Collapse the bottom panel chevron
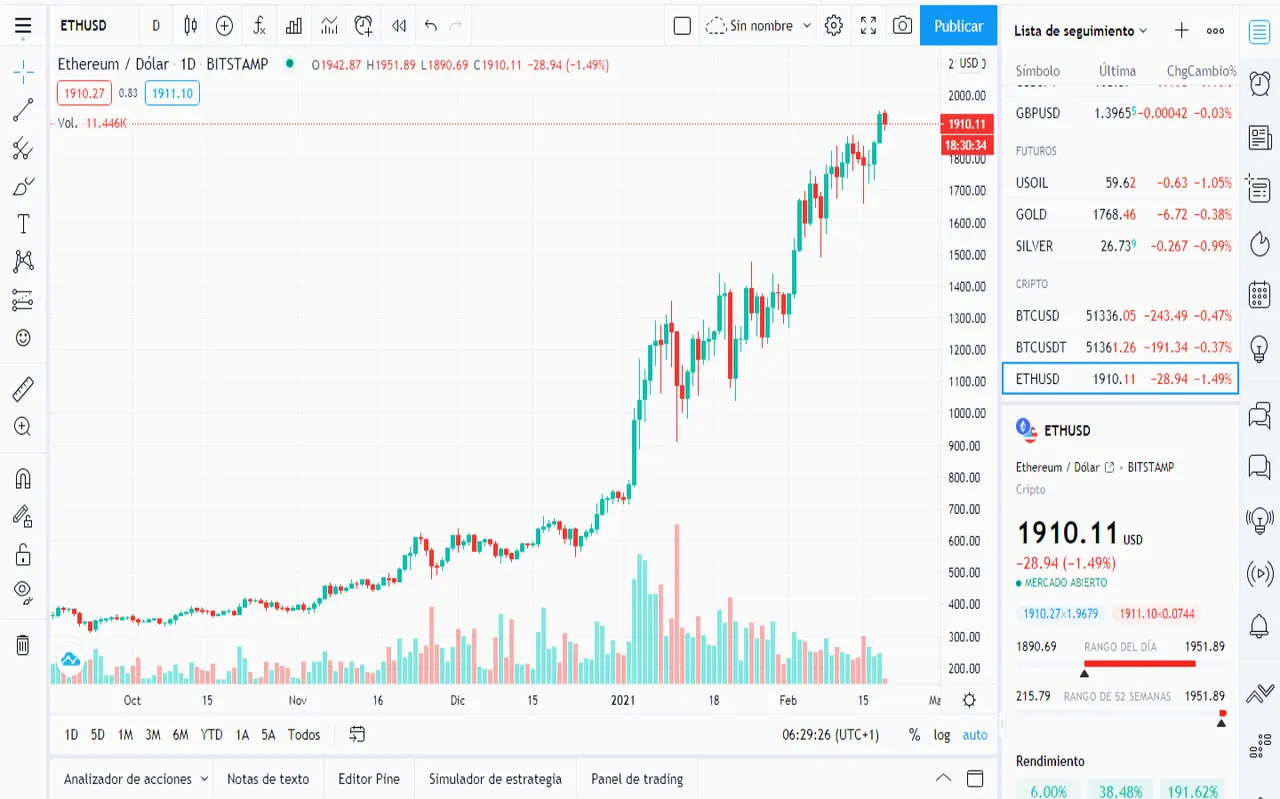 click(x=943, y=778)
